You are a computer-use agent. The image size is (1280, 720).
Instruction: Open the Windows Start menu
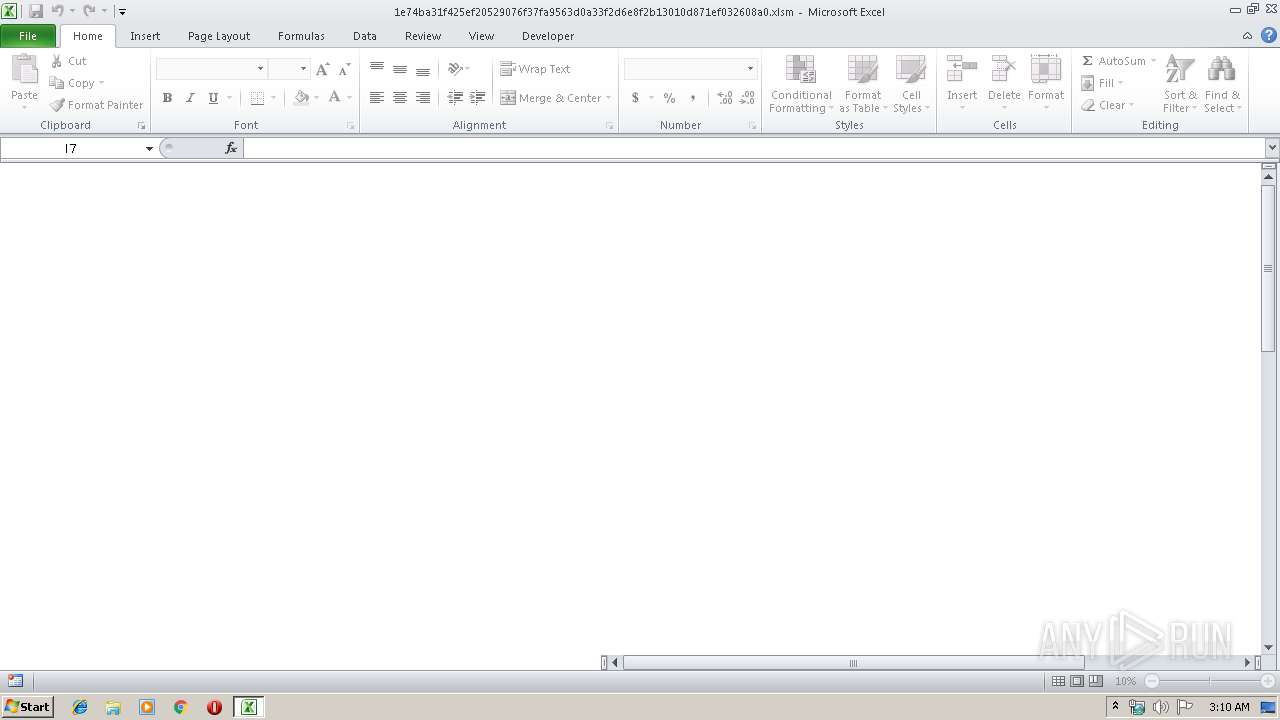[27, 707]
